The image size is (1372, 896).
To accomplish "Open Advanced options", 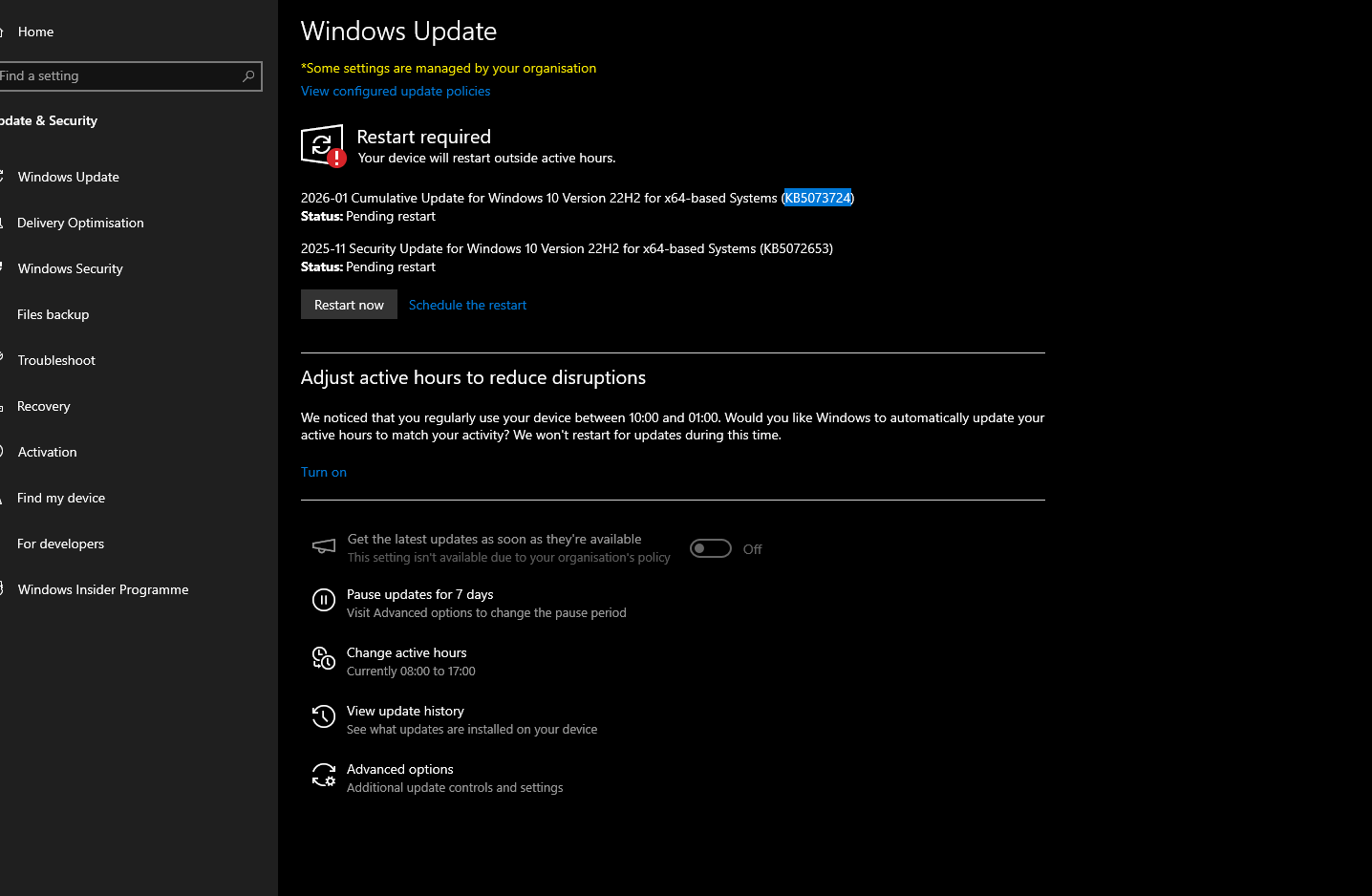I will (x=400, y=769).
